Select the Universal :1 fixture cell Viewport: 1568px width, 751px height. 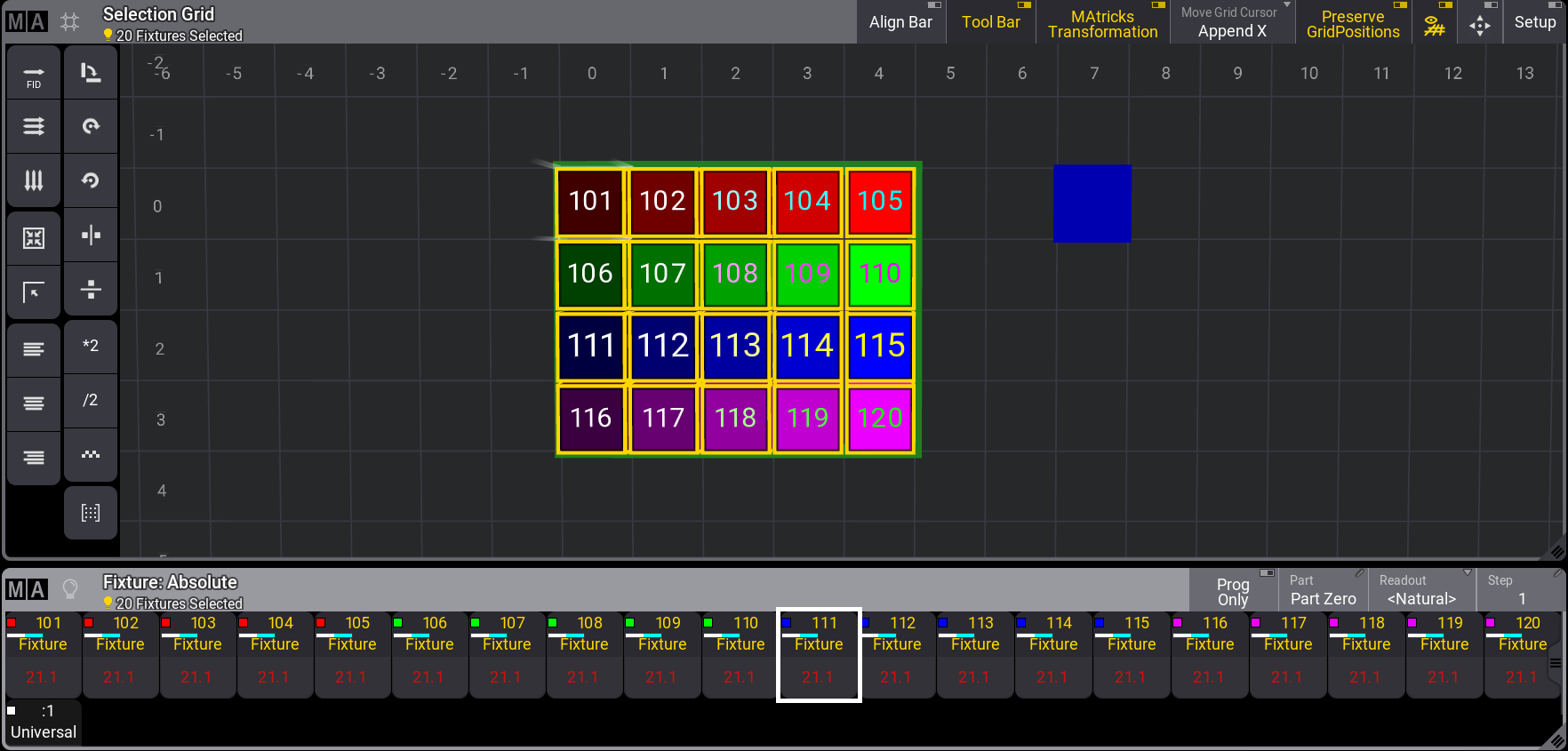point(43,722)
